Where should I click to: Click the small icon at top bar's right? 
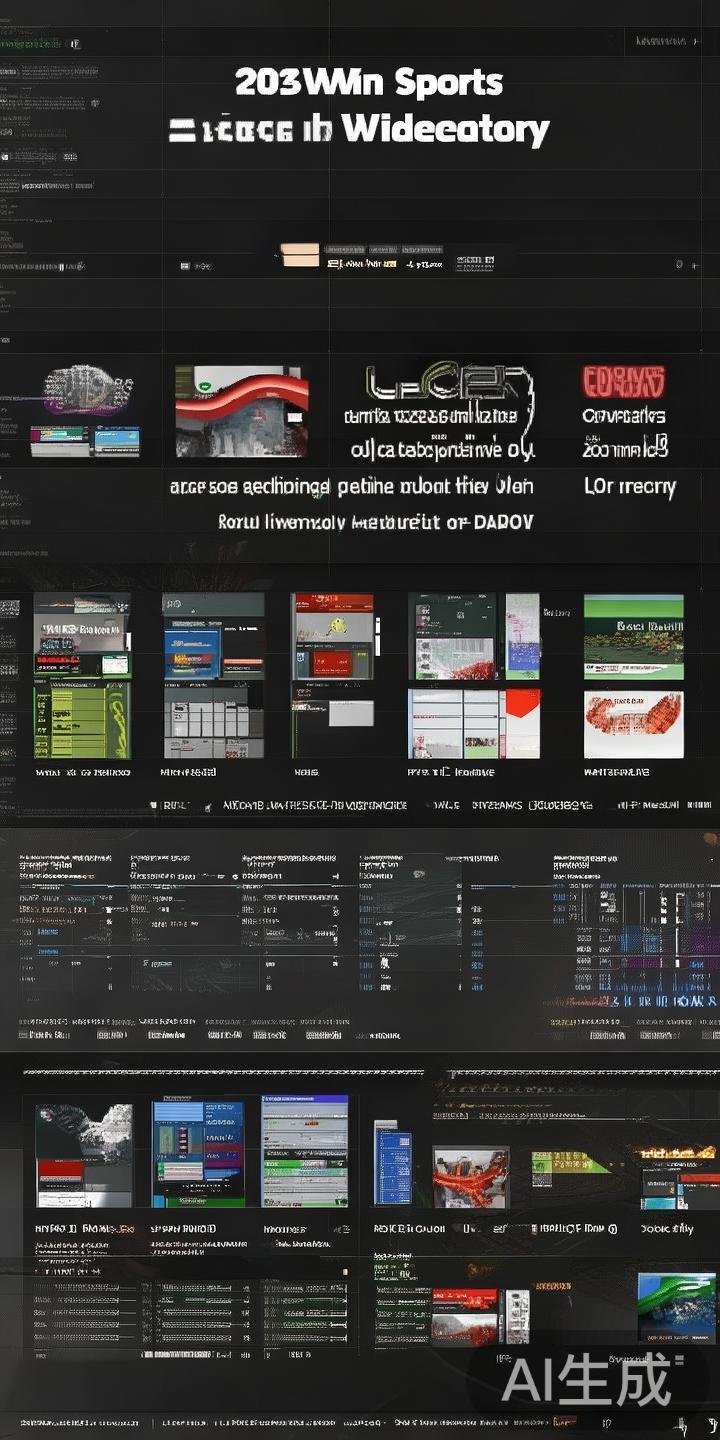click(680, 264)
